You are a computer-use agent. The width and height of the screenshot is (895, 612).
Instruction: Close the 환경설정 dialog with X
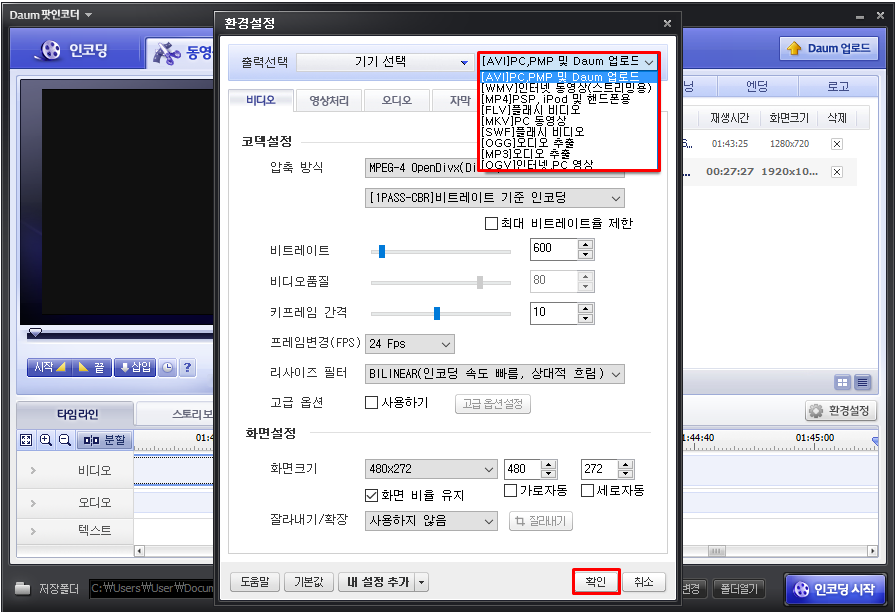coord(667,23)
